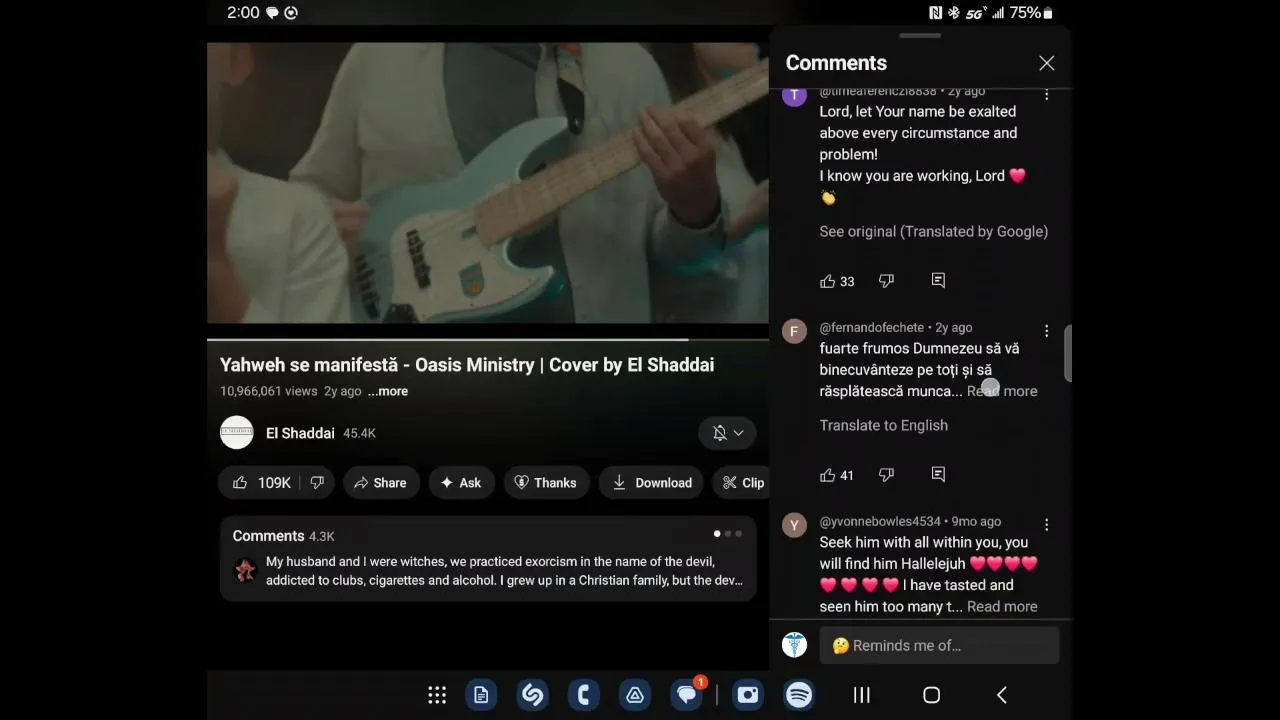This screenshot has width=1280, height=720.
Task: Dislike the comment with 41 likes
Action: point(886,475)
